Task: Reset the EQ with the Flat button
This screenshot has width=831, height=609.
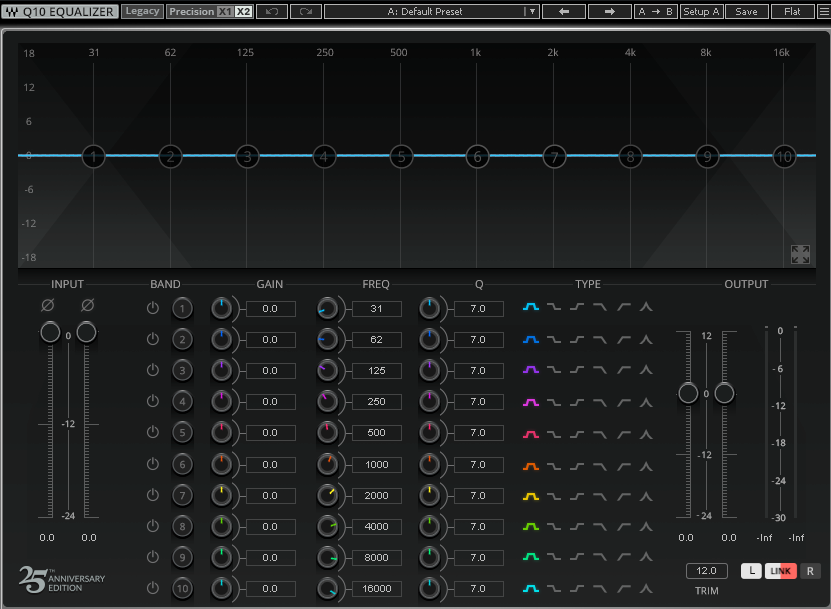Action: tap(792, 11)
